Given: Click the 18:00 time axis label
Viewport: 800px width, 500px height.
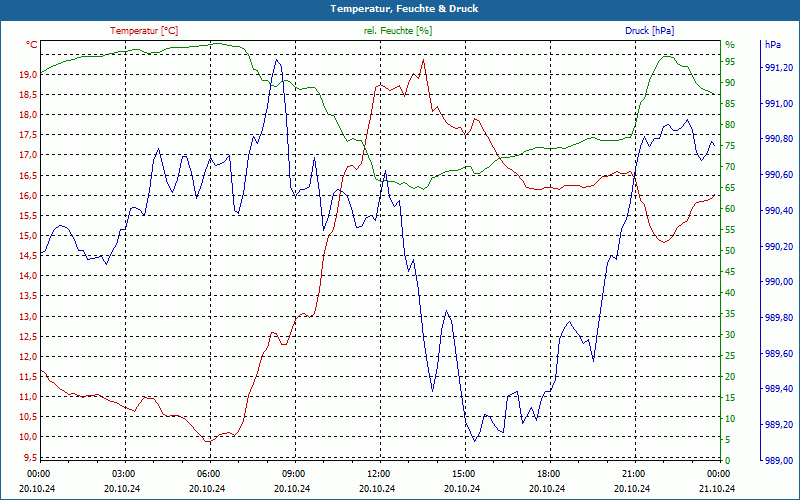Looking at the screenshot, I should tap(548, 474).
